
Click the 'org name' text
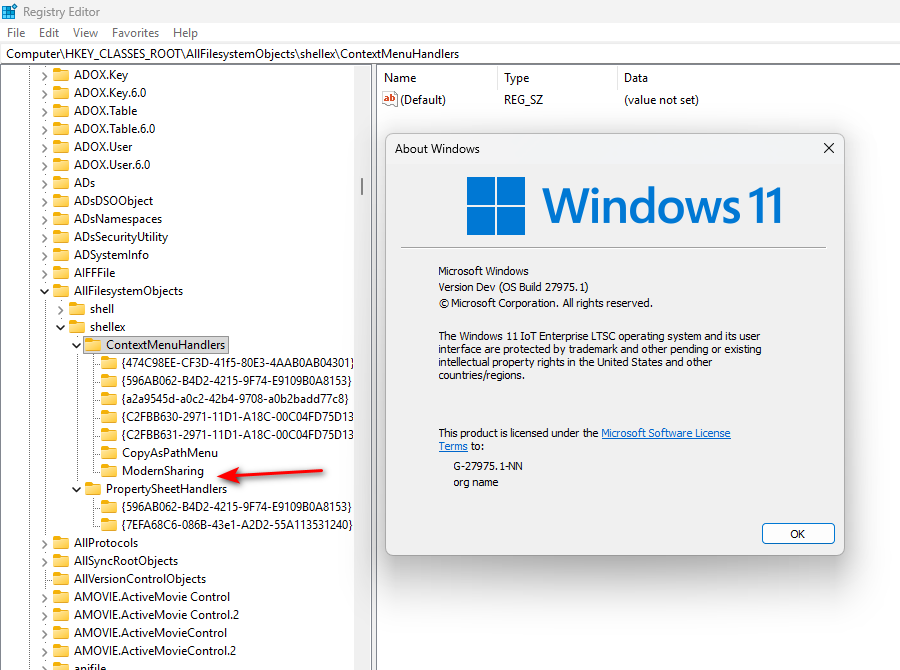pyautogui.click(x=476, y=482)
